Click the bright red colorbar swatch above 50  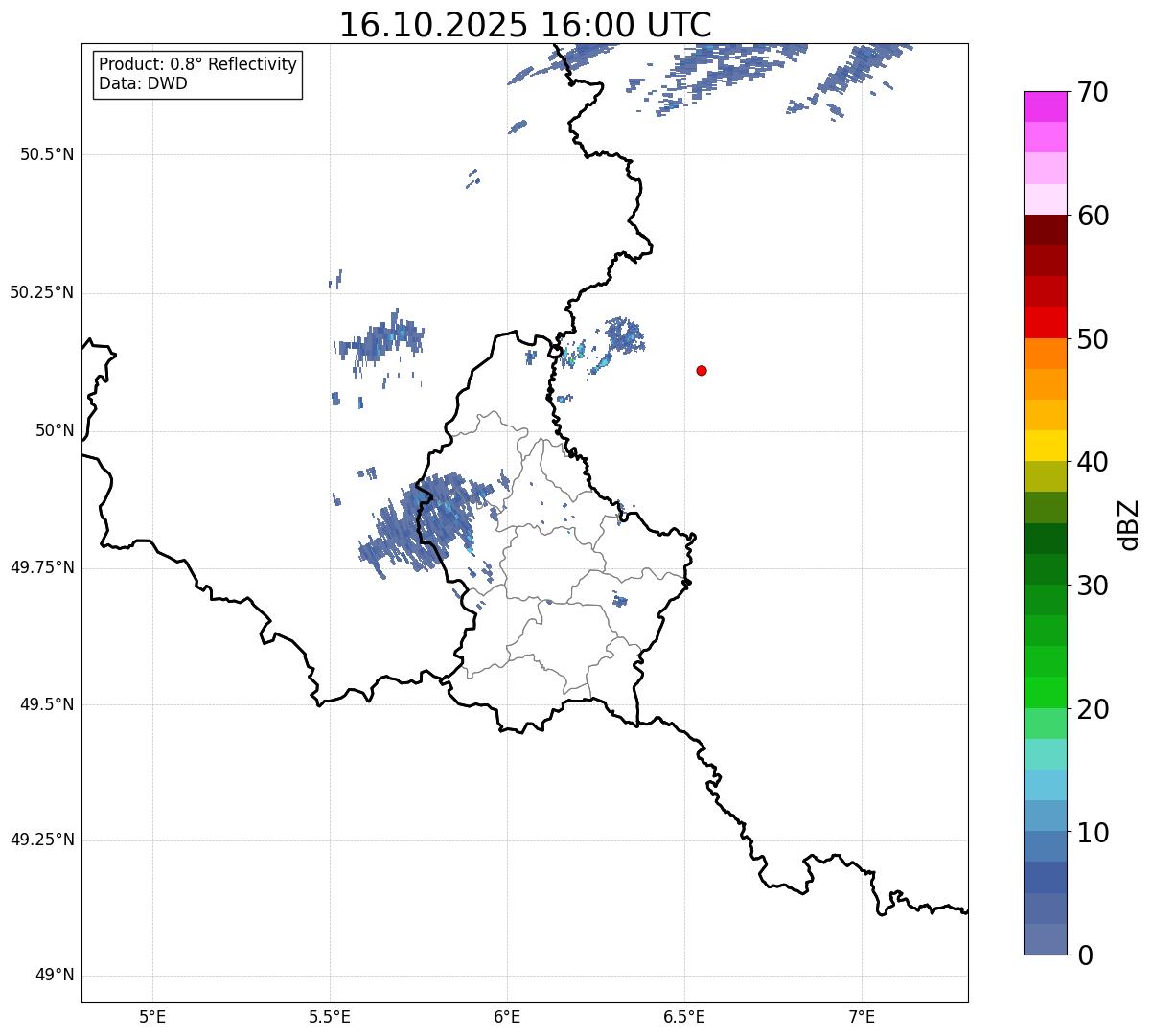[1045, 322]
